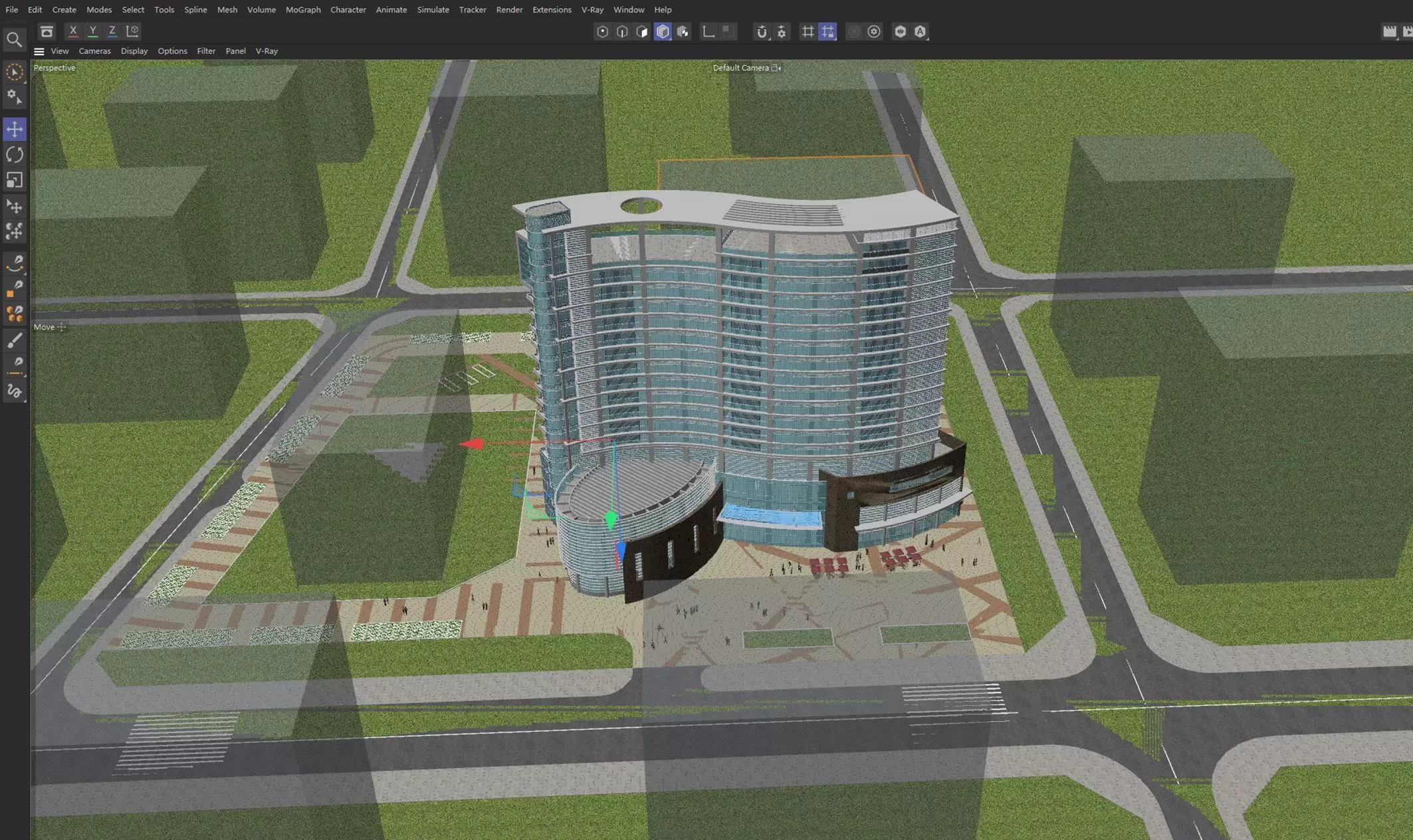
Task: Click the reset/archive icon beside axis locks
Action: point(47,31)
